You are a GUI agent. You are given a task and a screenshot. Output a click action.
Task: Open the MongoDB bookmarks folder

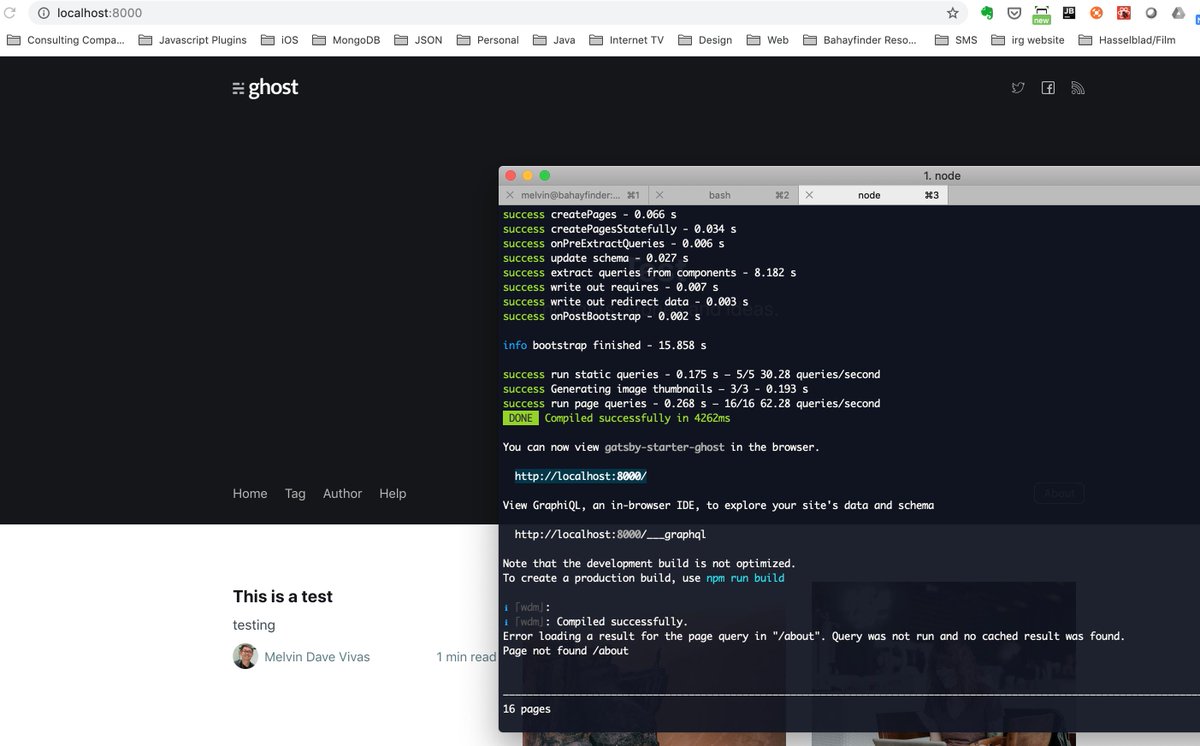point(346,40)
